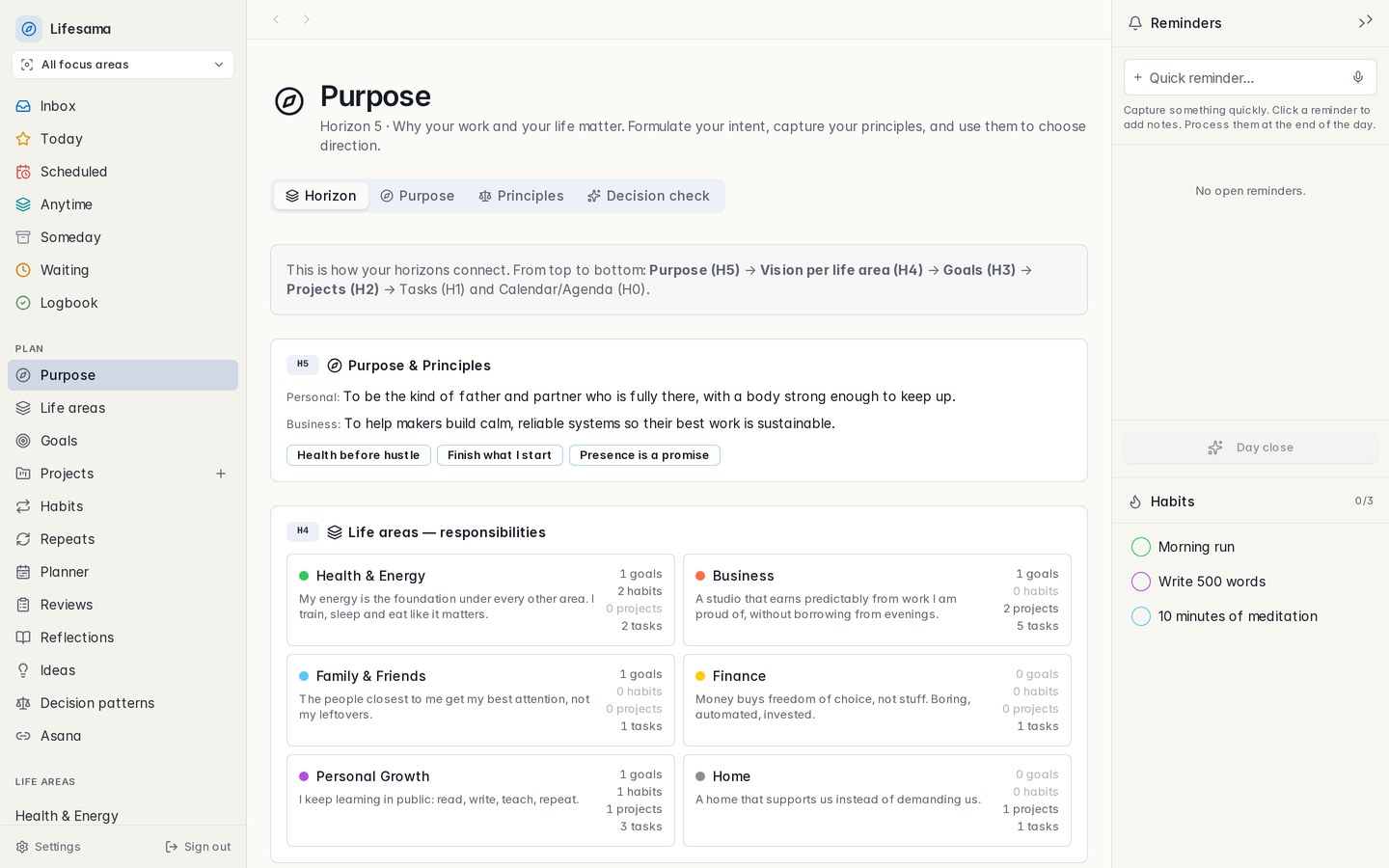Screen dimensions: 1389x868
Task: Collapse the Reminders panel with chevrons icon
Action: (1365, 22)
